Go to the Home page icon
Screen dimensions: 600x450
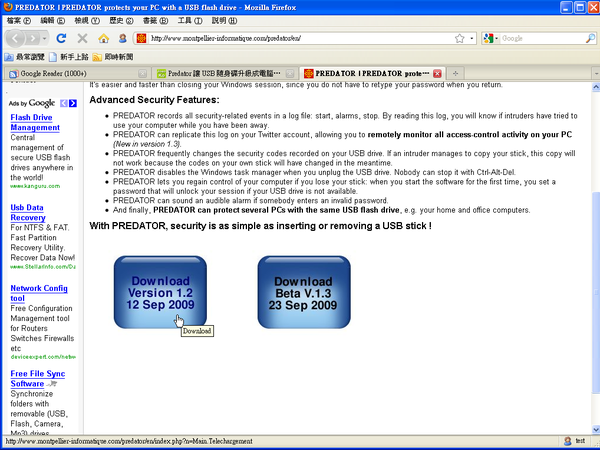point(103,38)
